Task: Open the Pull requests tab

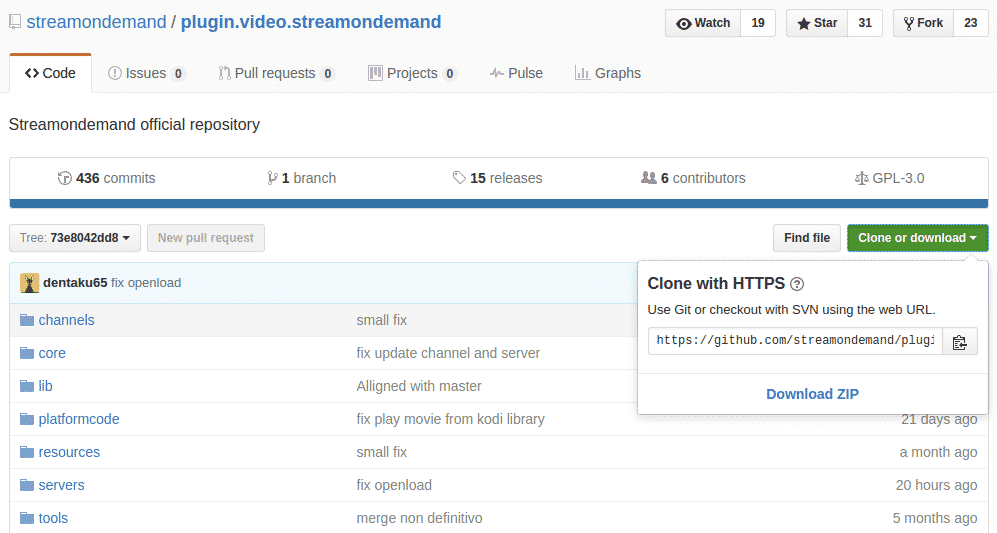Action: click(275, 73)
